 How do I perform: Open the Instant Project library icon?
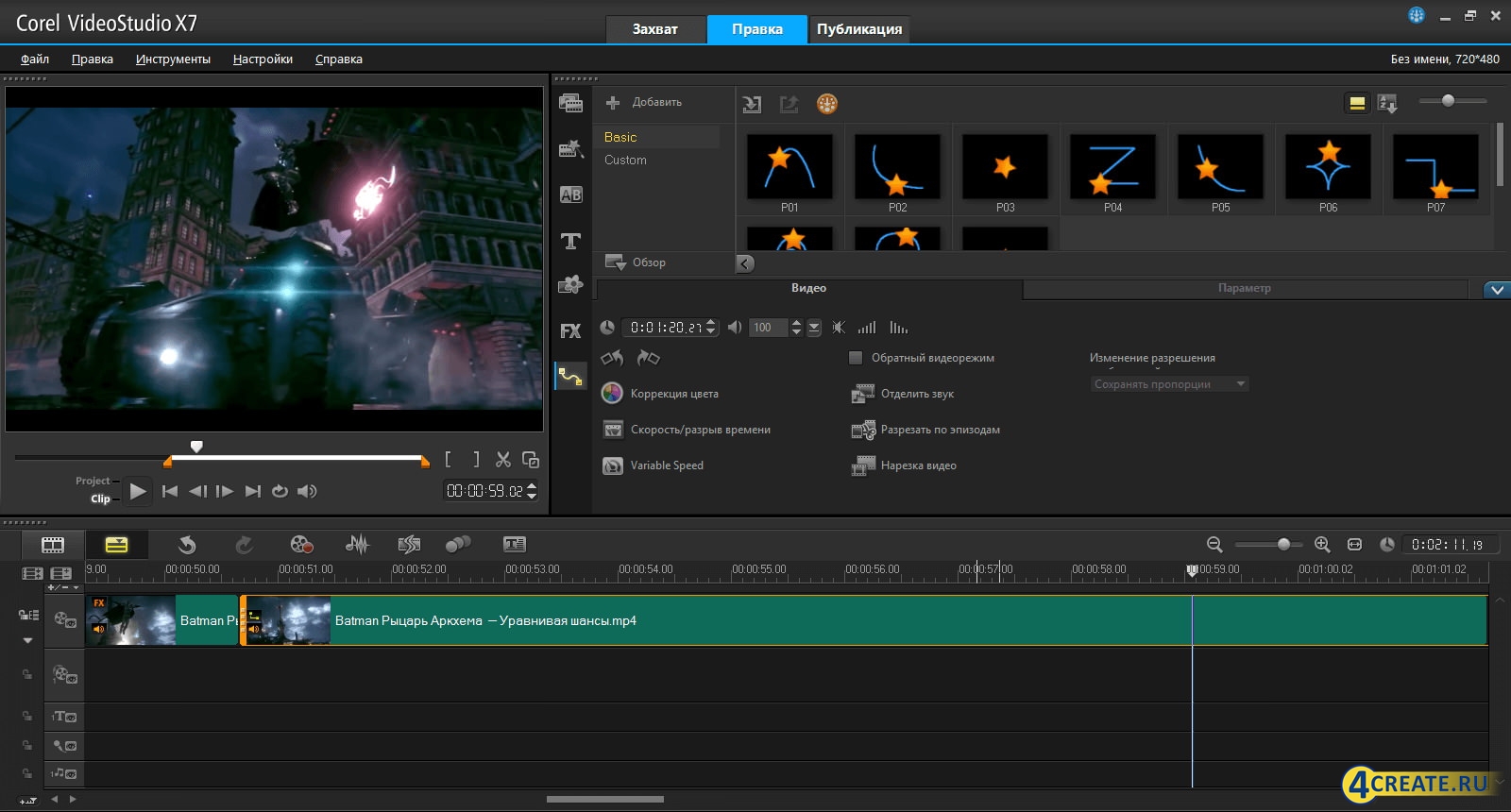[570, 148]
